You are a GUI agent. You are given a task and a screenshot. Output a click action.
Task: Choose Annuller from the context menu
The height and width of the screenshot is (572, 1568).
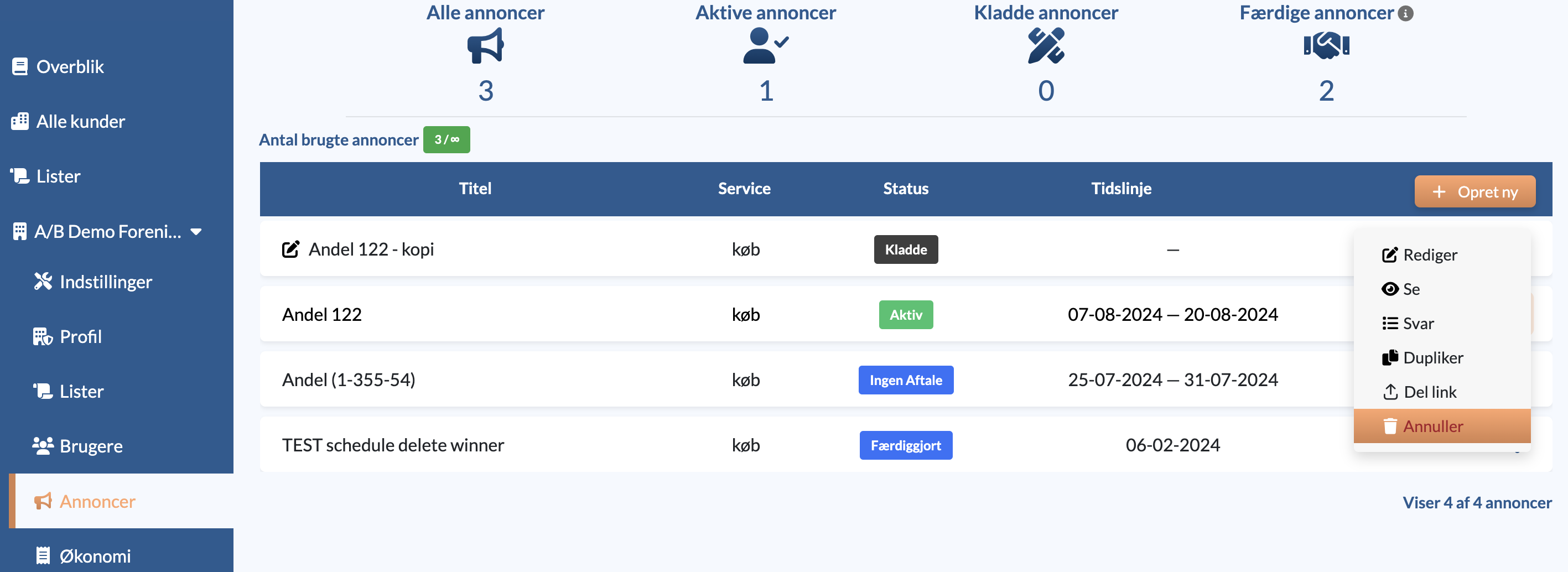(1442, 426)
